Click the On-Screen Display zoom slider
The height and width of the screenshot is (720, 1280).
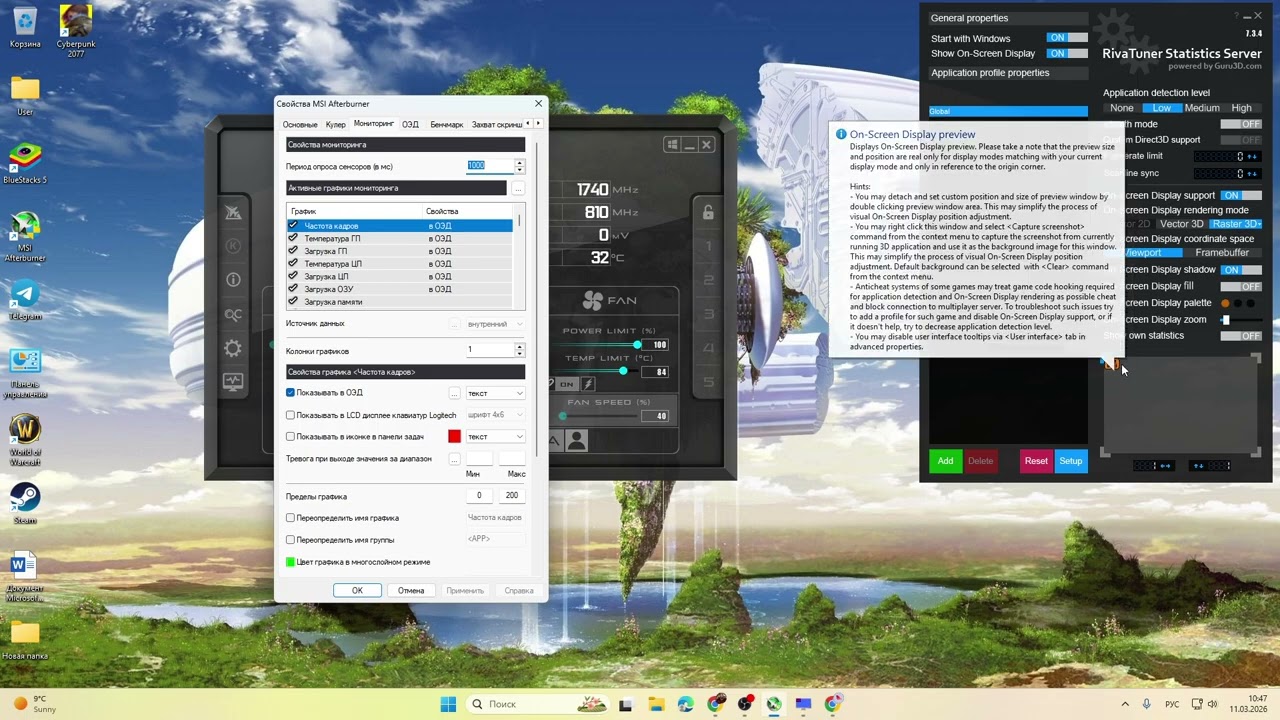[1240, 320]
